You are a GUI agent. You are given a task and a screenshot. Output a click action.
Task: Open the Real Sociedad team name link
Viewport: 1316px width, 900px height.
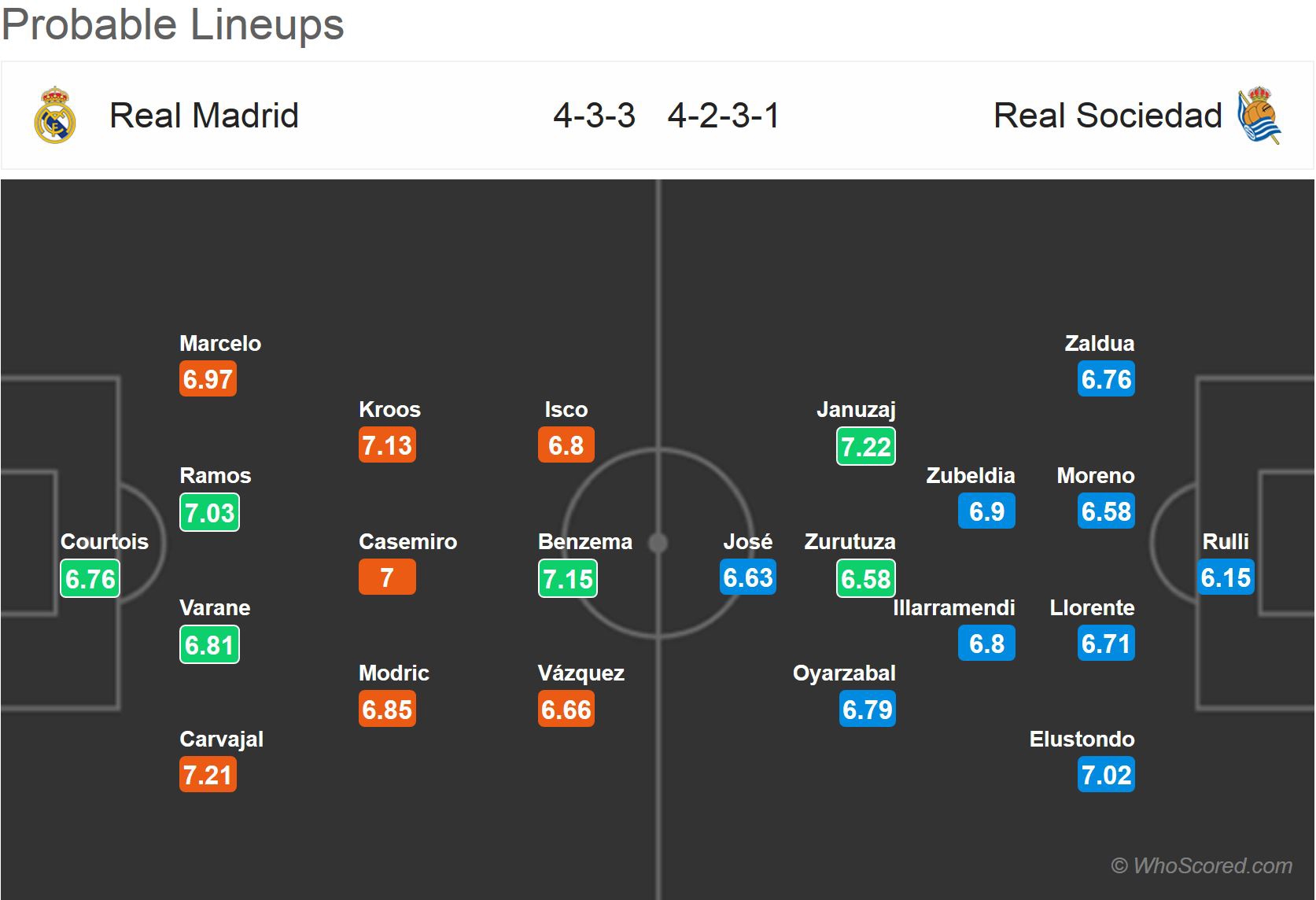(x=1108, y=116)
